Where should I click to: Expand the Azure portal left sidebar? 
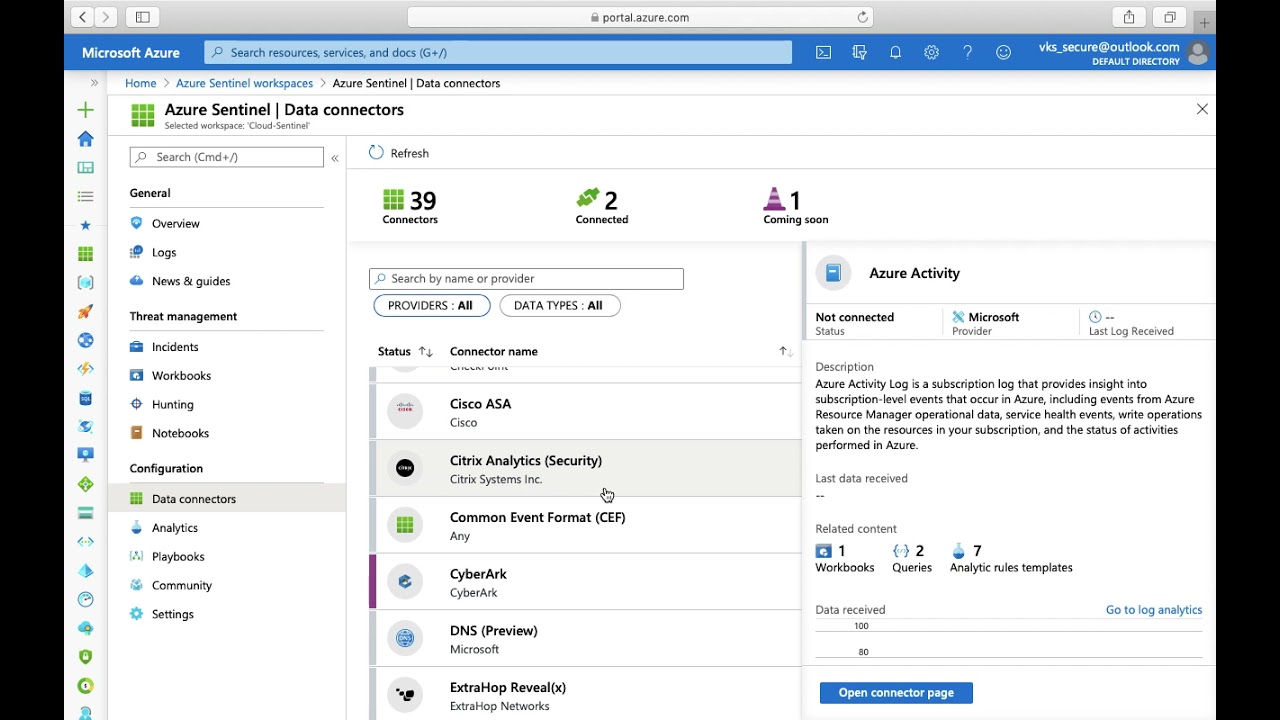[94, 83]
